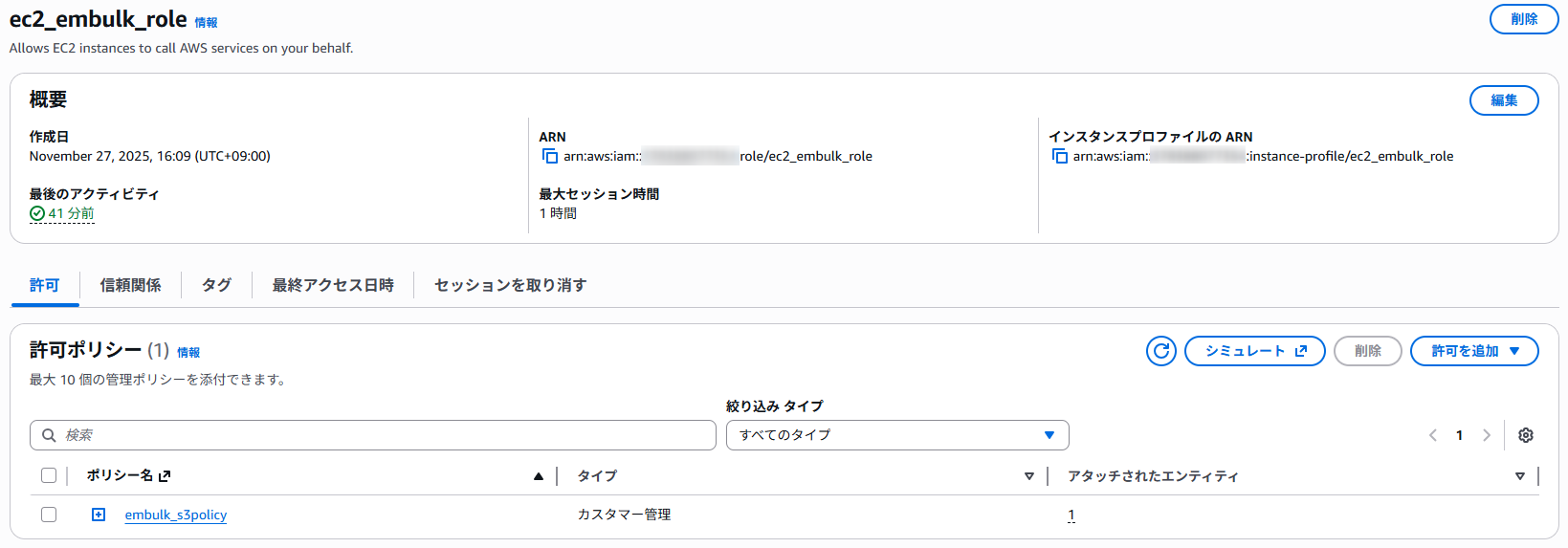Switch to the タグ tab
This screenshot has height=548, width=1568.
coord(216,285)
